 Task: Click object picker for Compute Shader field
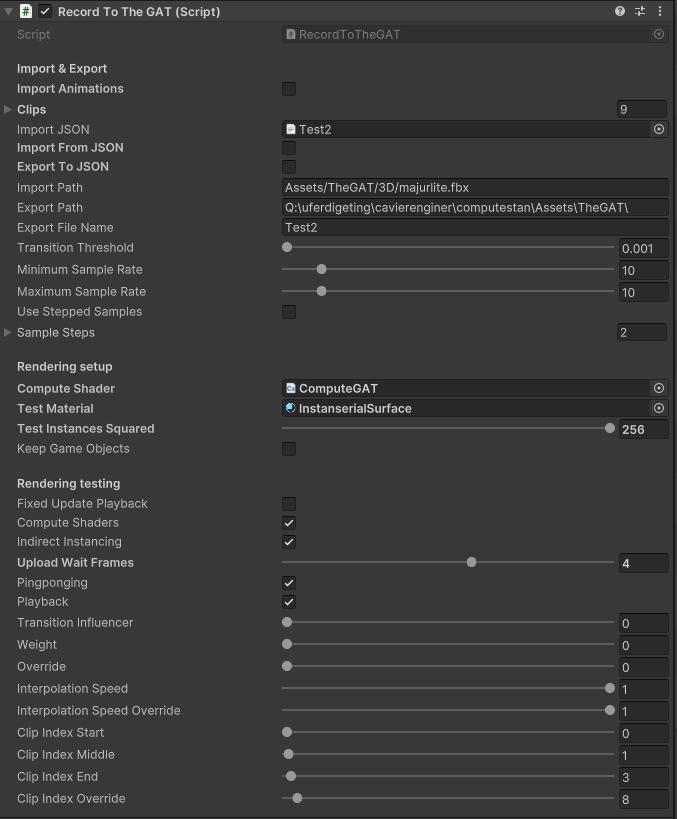pyautogui.click(x=659, y=388)
